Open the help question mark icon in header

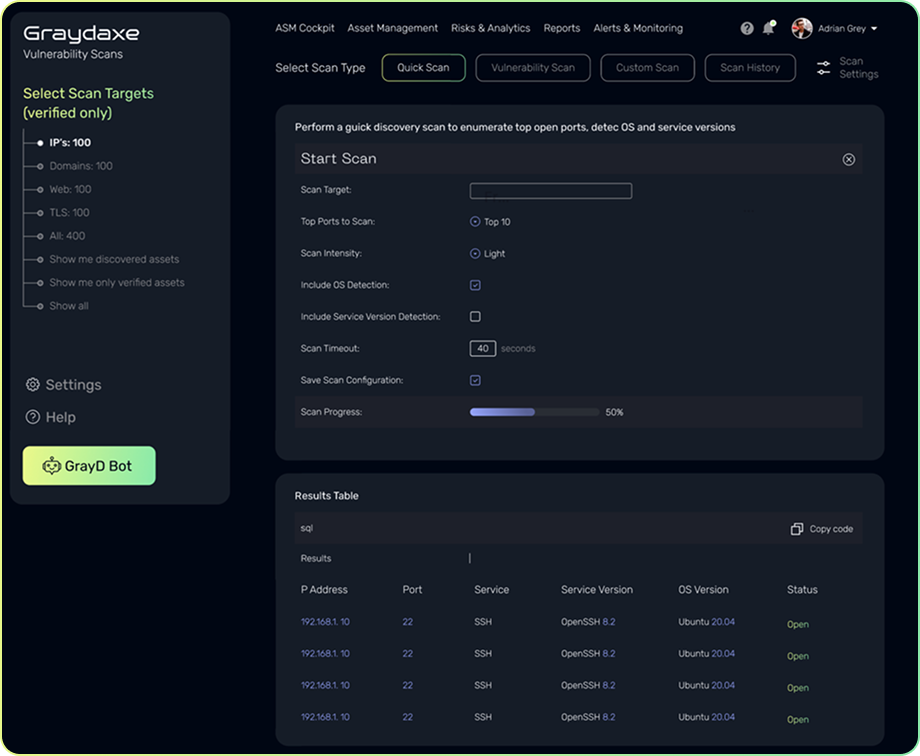pyautogui.click(x=747, y=29)
